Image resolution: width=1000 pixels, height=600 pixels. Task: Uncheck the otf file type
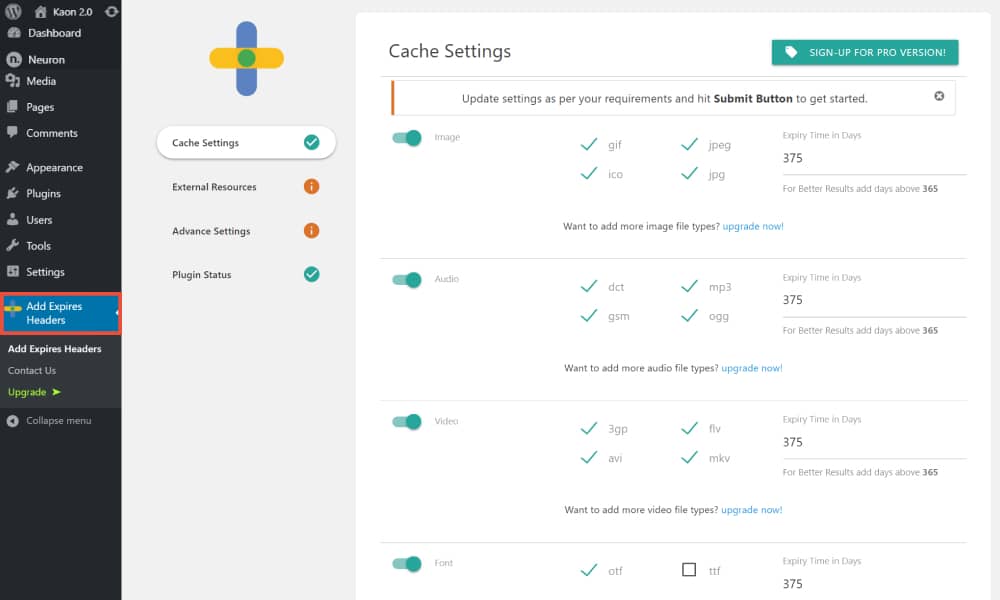tap(589, 571)
